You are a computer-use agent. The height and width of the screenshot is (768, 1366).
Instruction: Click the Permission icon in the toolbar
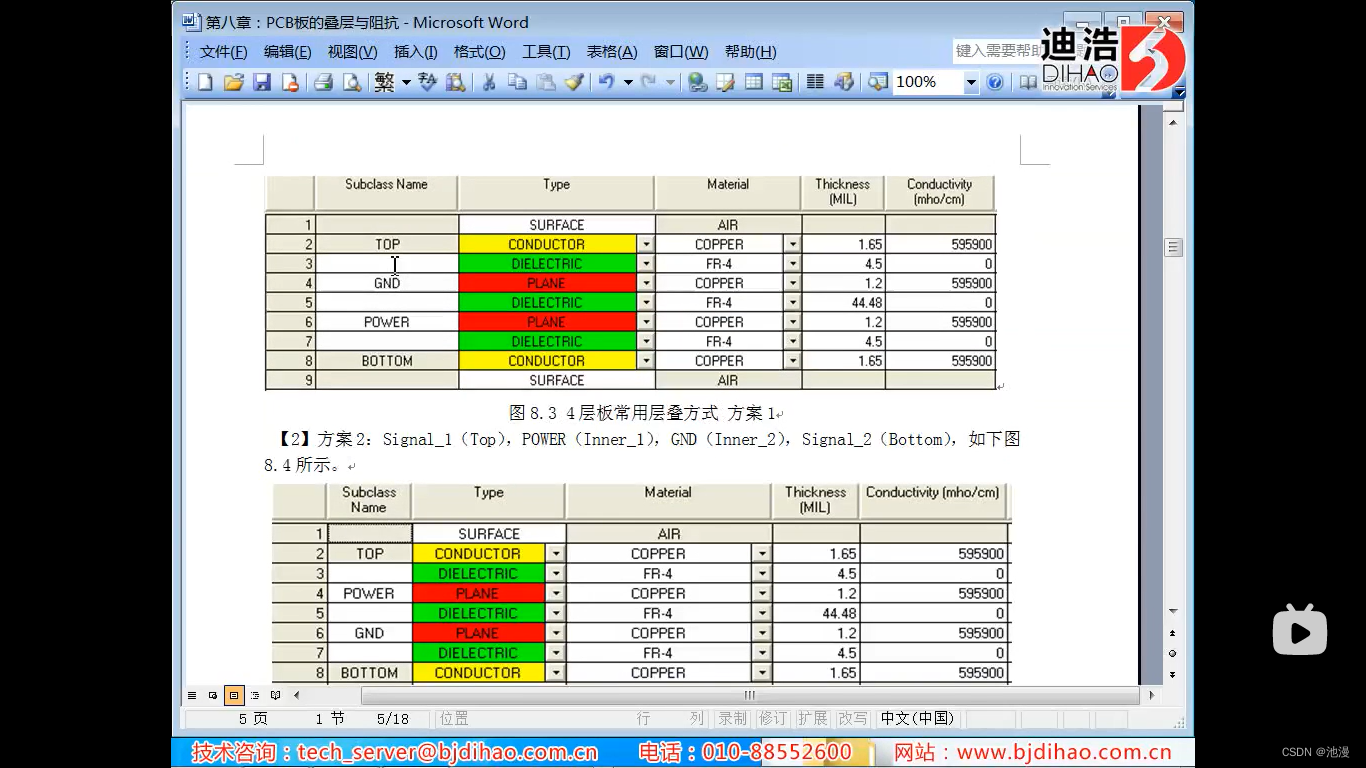pyautogui.click(x=290, y=82)
